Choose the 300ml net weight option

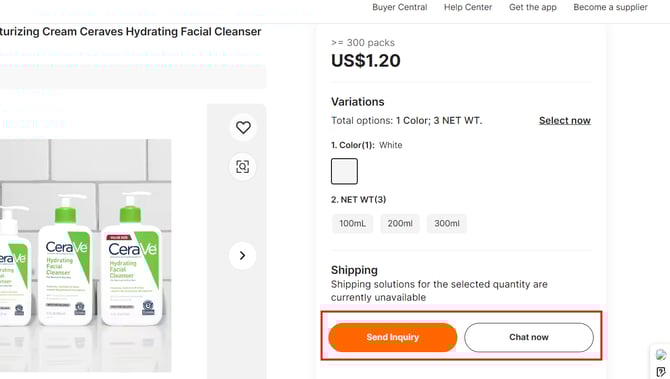[447, 223]
